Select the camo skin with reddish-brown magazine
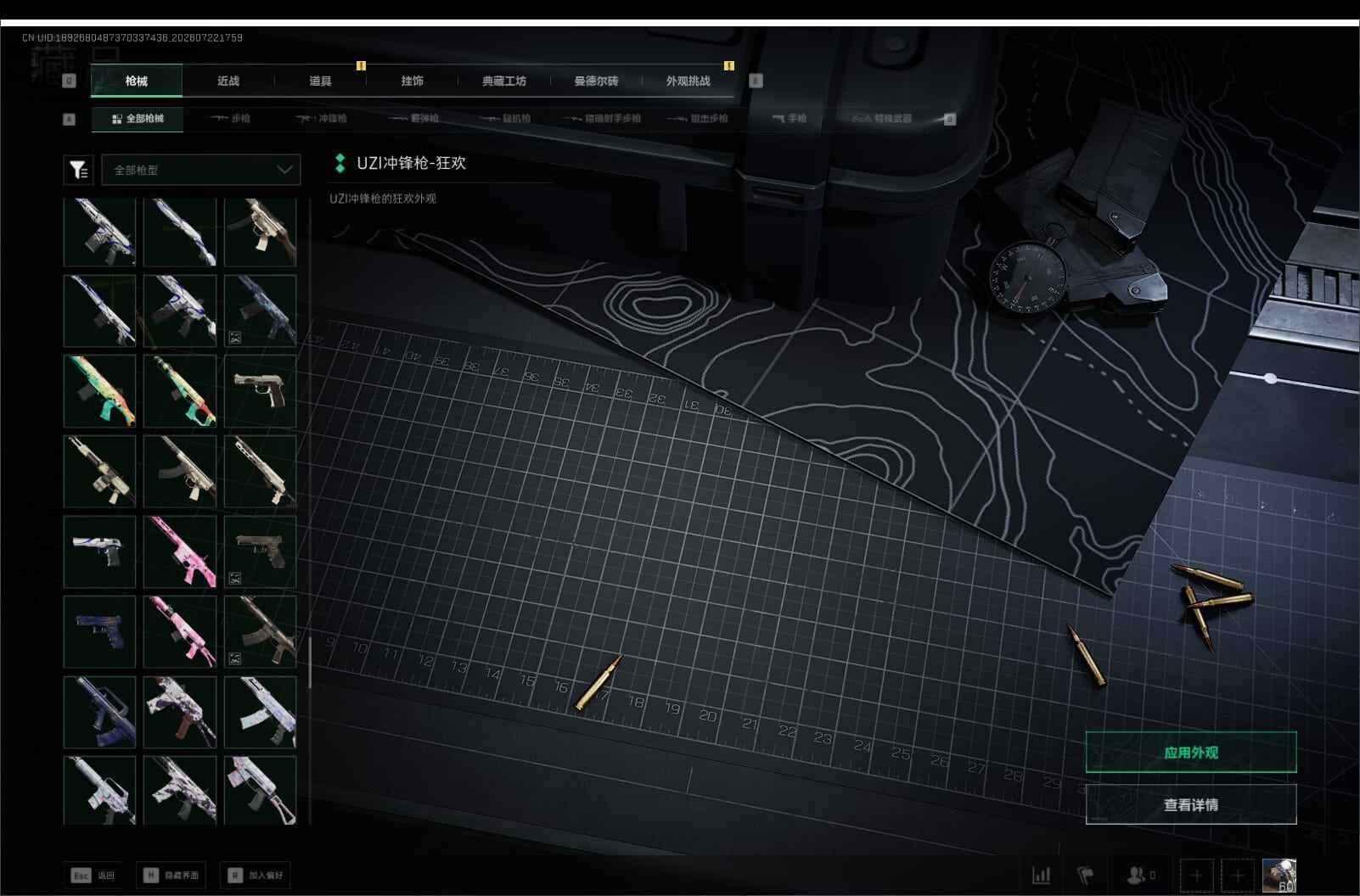The width and height of the screenshot is (1360, 896). click(180, 712)
